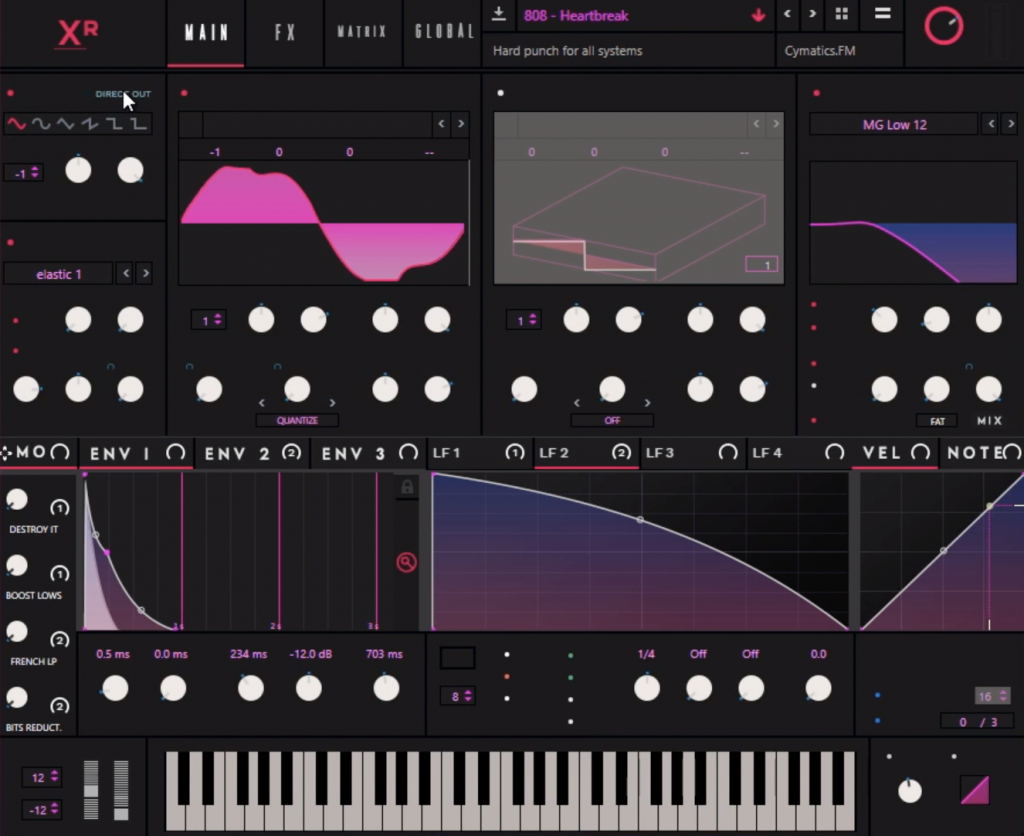Image resolution: width=1024 pixels, height=836 pixels.
Task: Open the 808 - Heartbreak preset dropdown
Action: pos(630,16)
